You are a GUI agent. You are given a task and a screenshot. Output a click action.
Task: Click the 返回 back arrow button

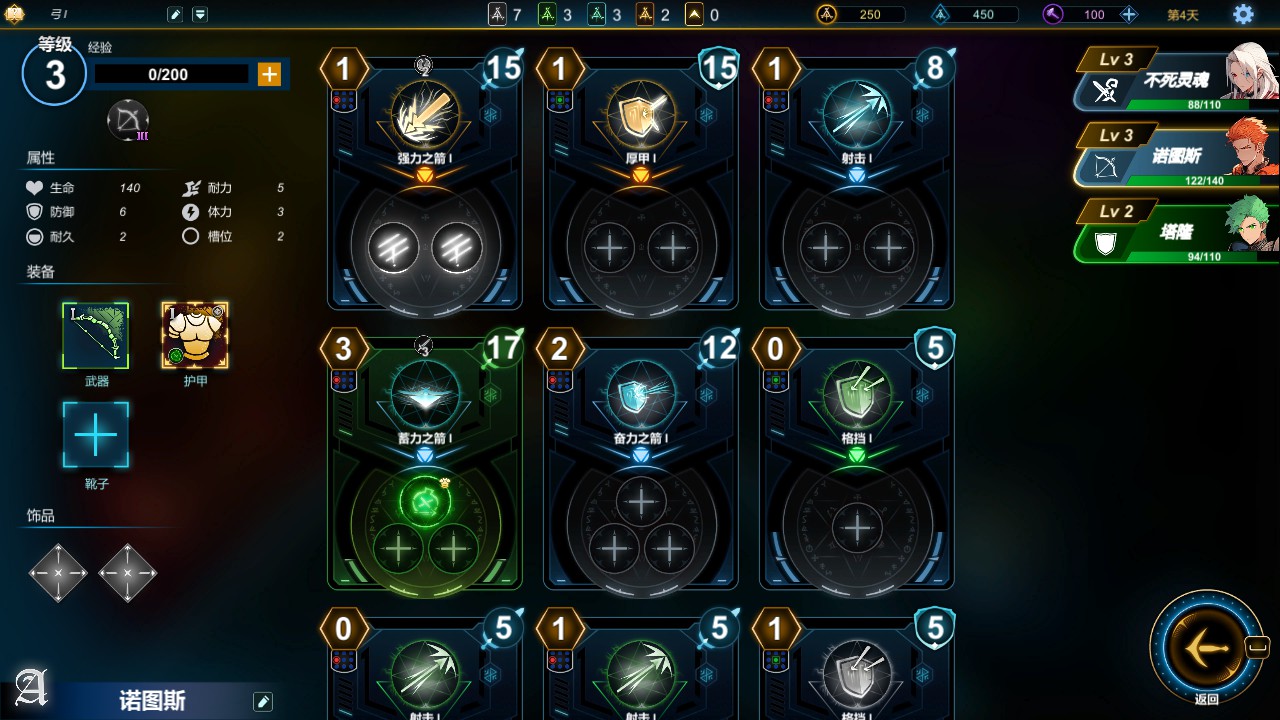click(x=1203, y=648)
